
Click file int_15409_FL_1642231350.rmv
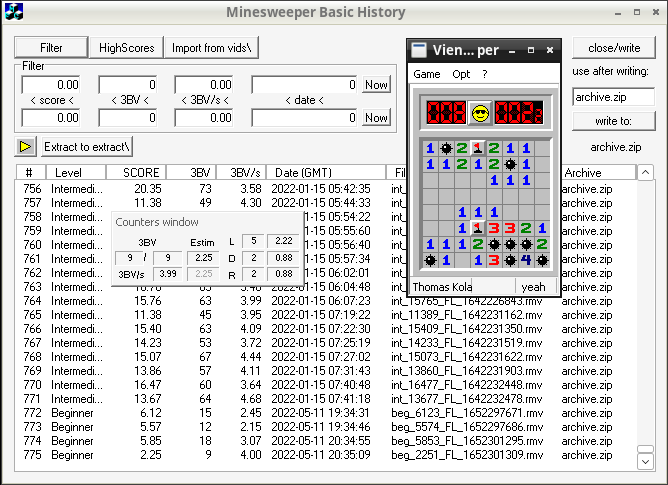click(x=467, y=329)
